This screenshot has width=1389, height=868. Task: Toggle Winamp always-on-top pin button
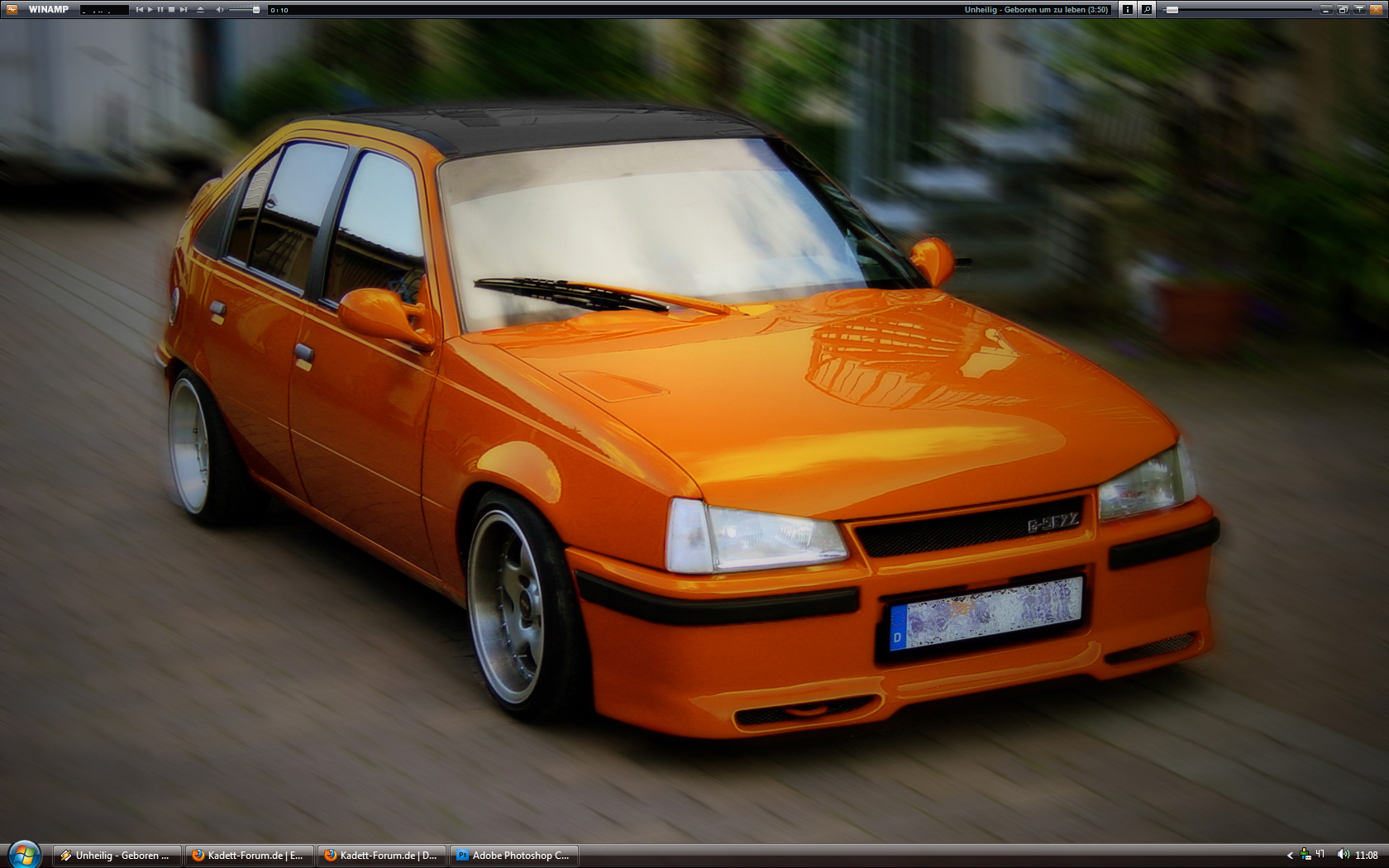1358,10
